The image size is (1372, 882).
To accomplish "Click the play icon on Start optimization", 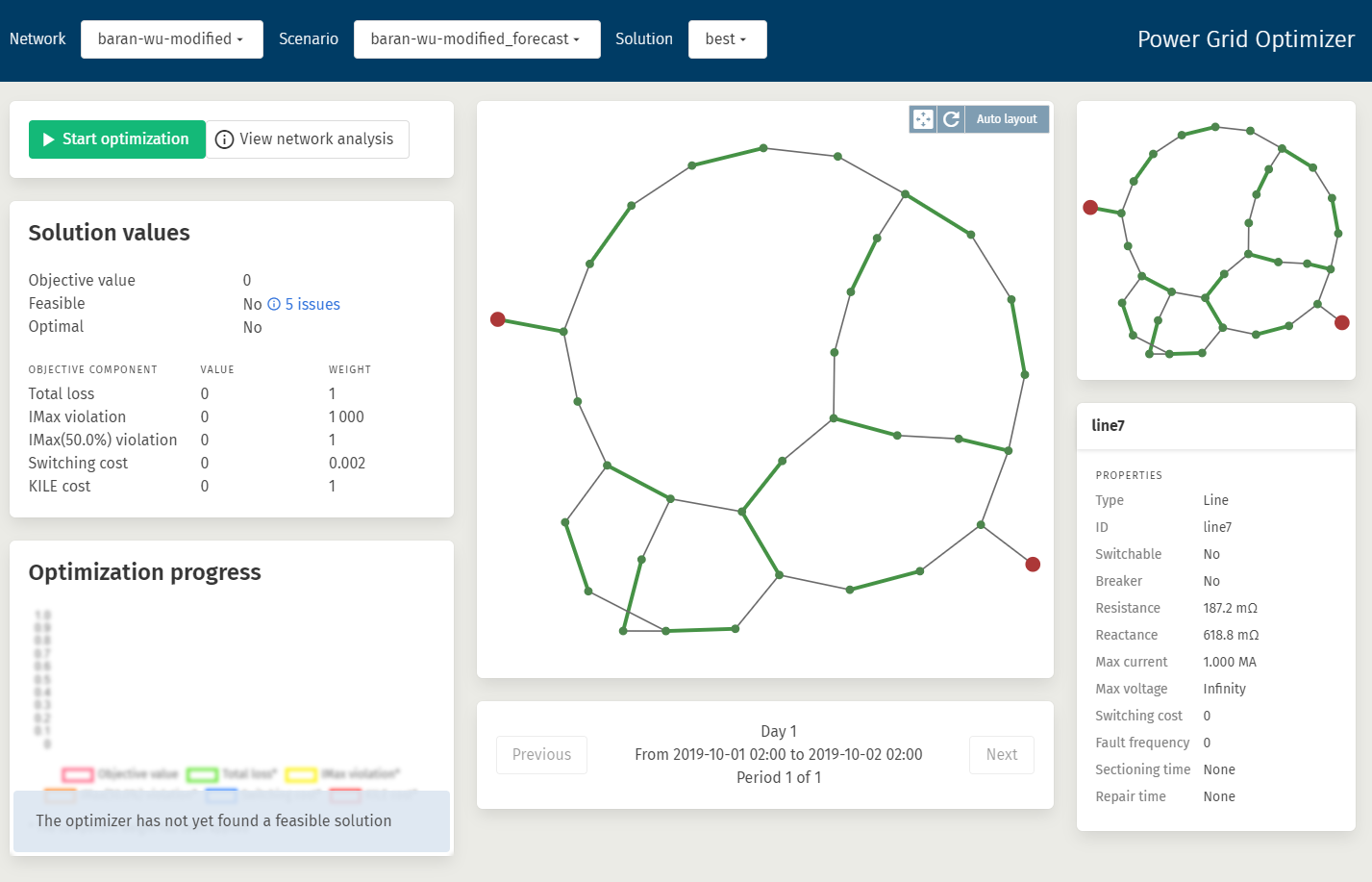I will coord(46,139).
